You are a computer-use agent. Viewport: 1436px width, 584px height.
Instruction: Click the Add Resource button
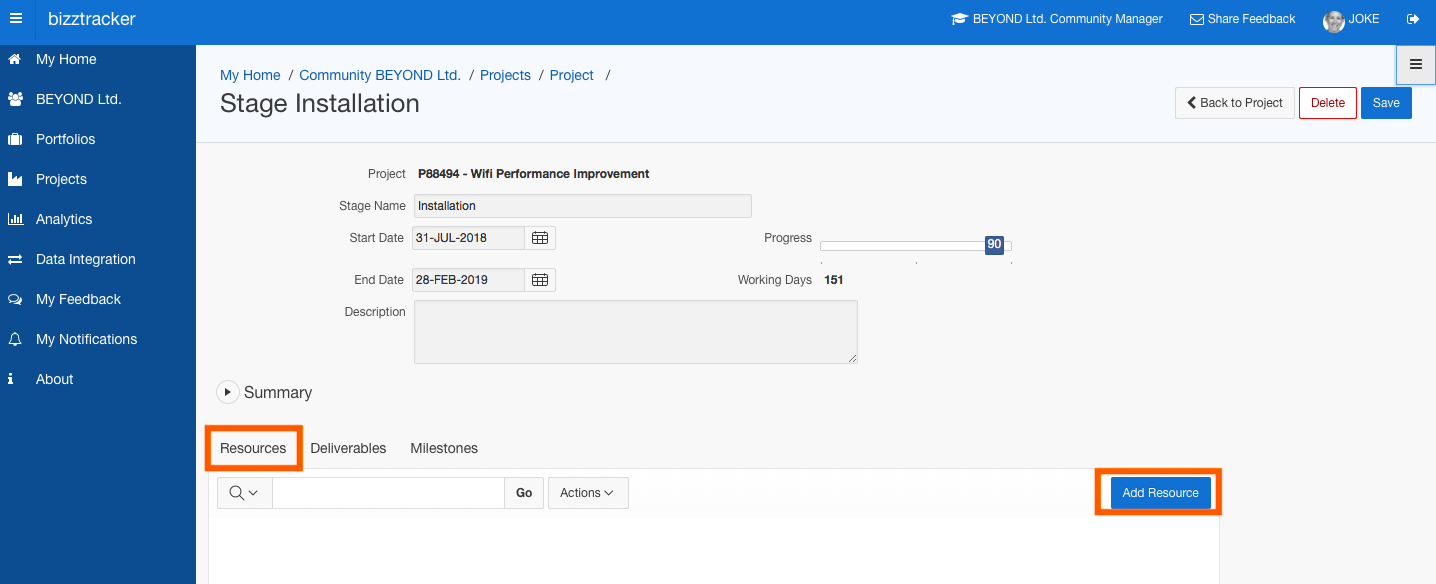1160,493
